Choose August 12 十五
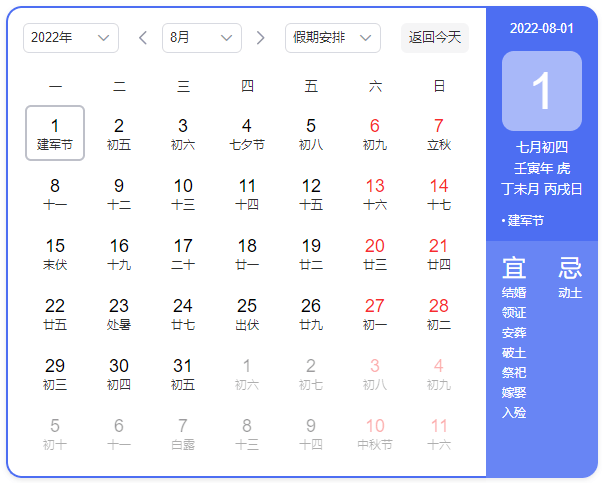Image resolution: width=602 pixels, height=483 pixels. pos(311,193)
